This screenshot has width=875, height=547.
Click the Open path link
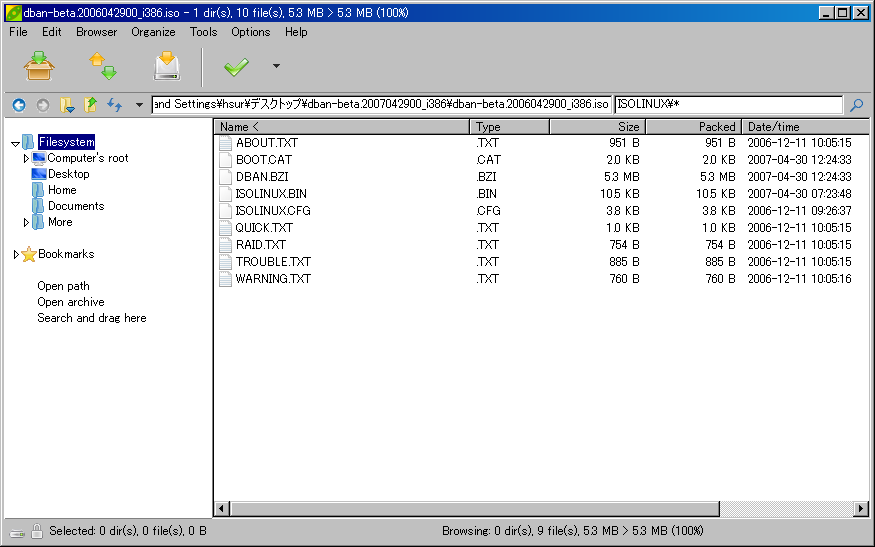pos(63,286)
